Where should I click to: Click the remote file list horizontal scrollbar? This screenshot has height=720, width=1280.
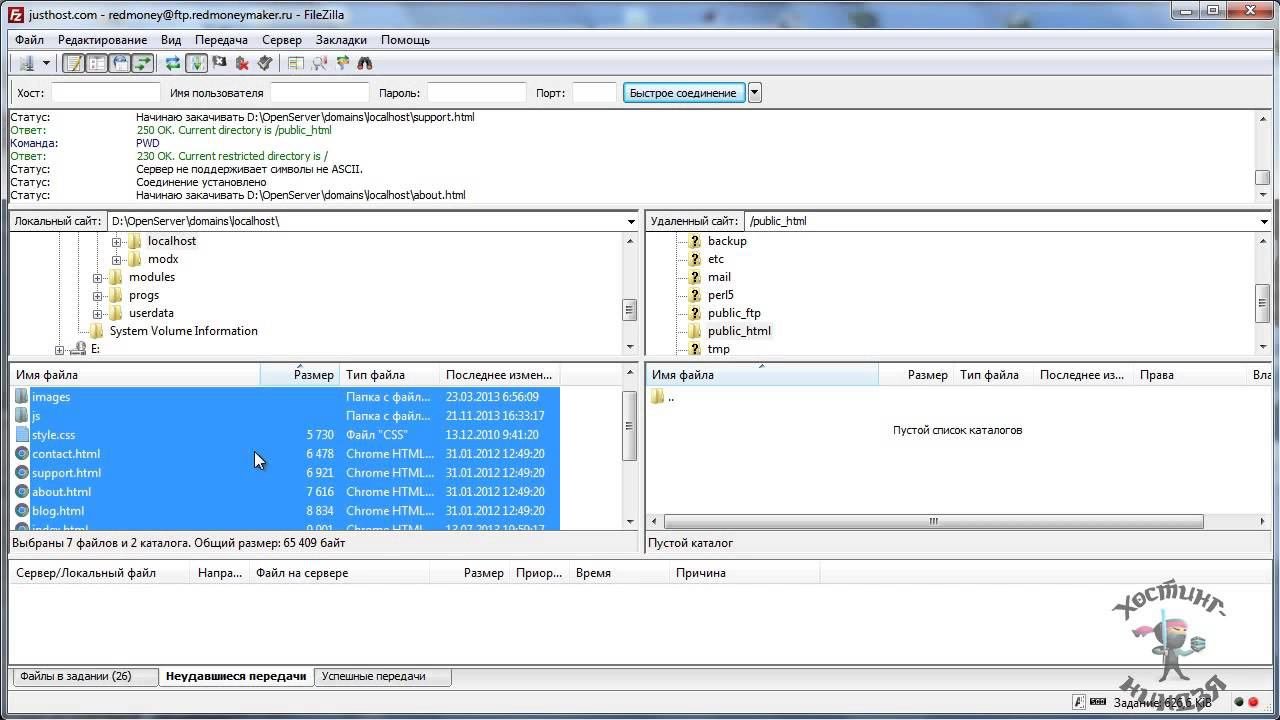pos(932,521)
